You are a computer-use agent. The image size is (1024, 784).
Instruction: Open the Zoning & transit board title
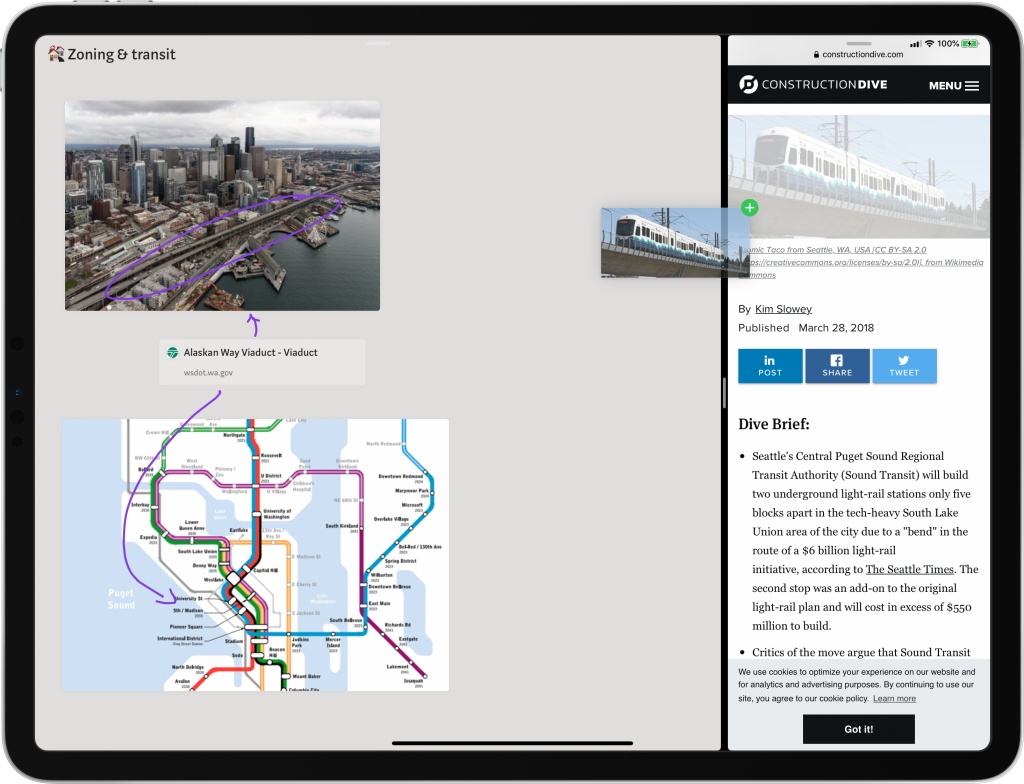click(x=121, y=54)
